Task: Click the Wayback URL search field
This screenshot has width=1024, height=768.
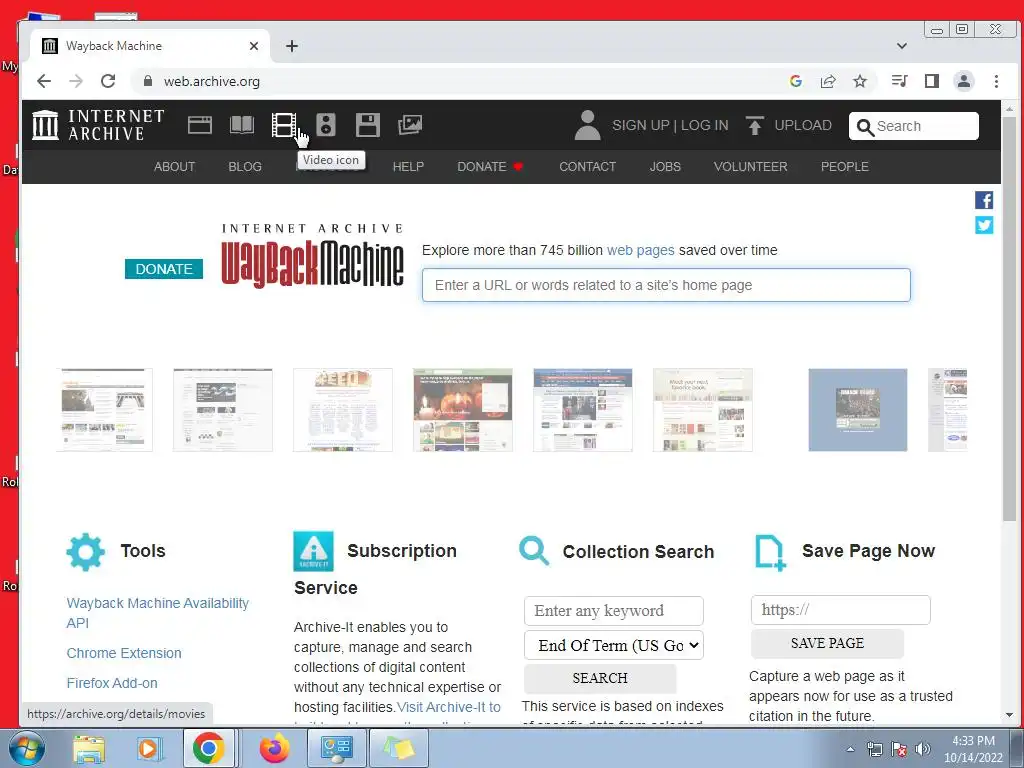Action: [x=666, y=285]
